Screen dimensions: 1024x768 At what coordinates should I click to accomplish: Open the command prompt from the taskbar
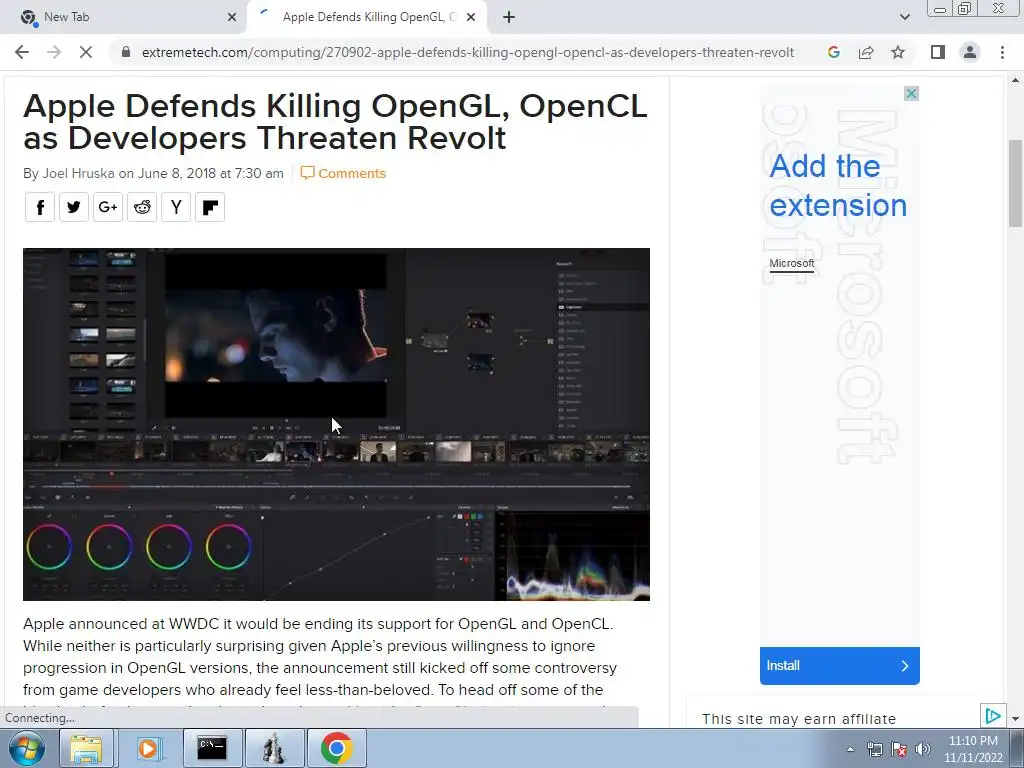pyautogui.click(x=212, y=748)
